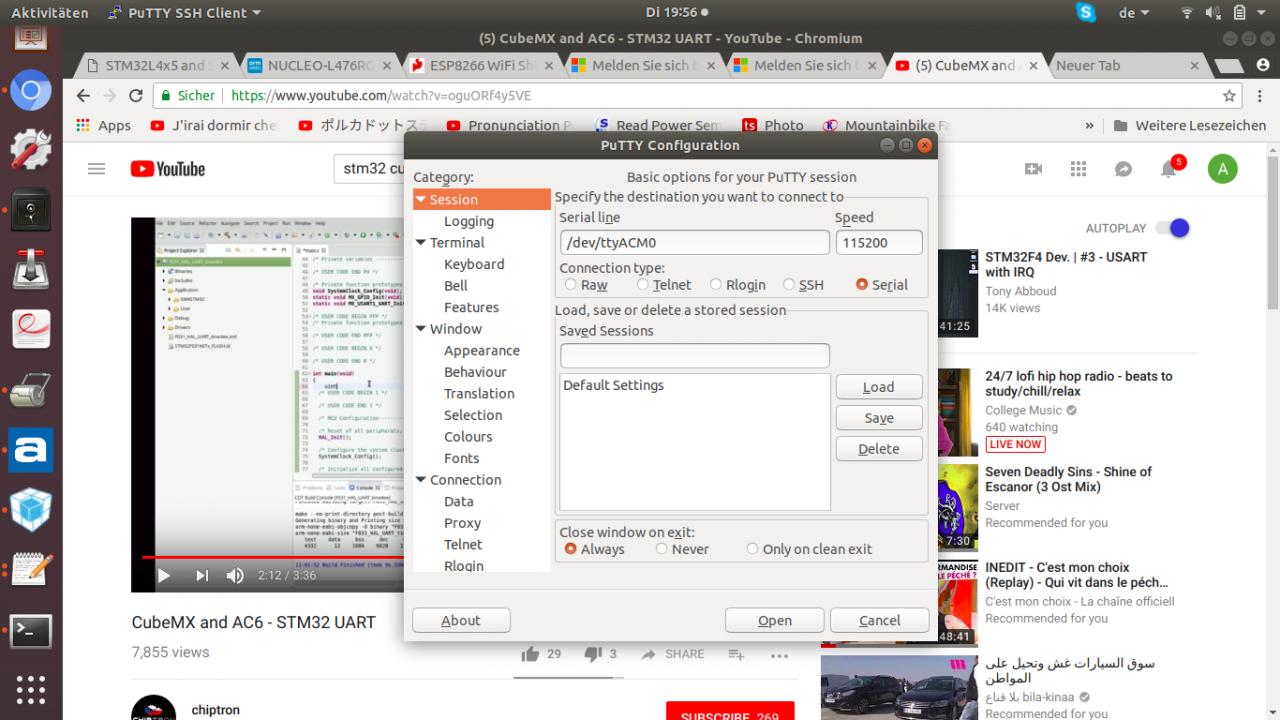This screenshot has width=1280, height=720.
Task: Open Aktivitäten overview
Action: 50,13
